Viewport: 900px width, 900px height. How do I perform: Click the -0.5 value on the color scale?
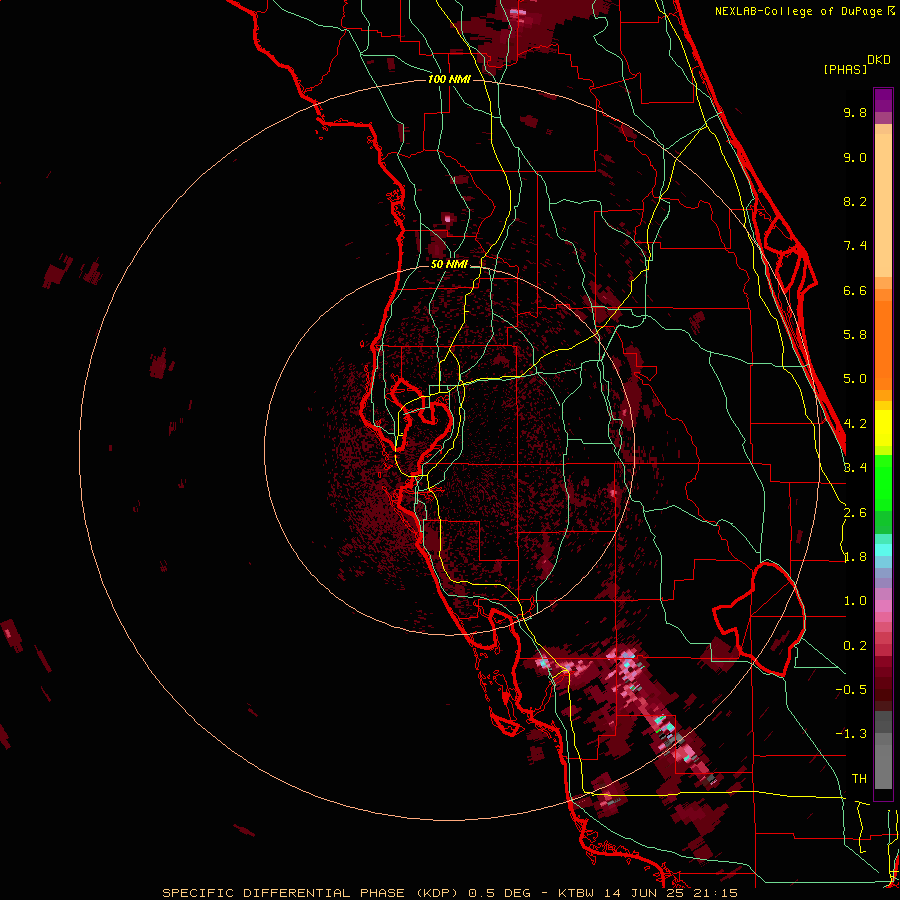851,690
